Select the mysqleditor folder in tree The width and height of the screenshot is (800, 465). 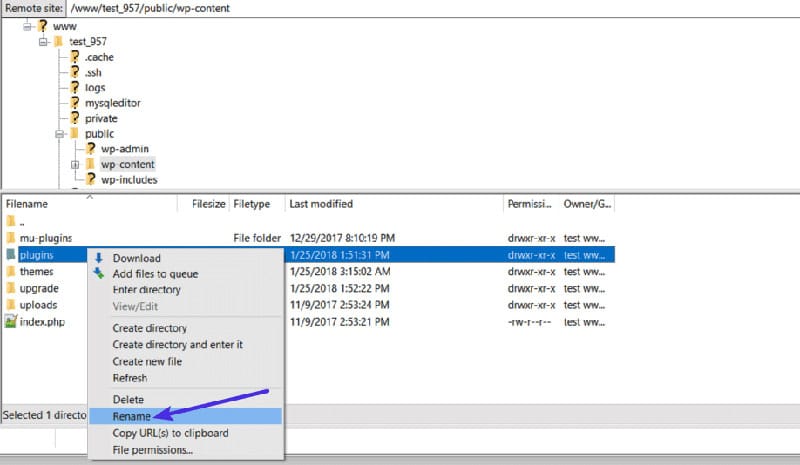click(x=112, y=103)
